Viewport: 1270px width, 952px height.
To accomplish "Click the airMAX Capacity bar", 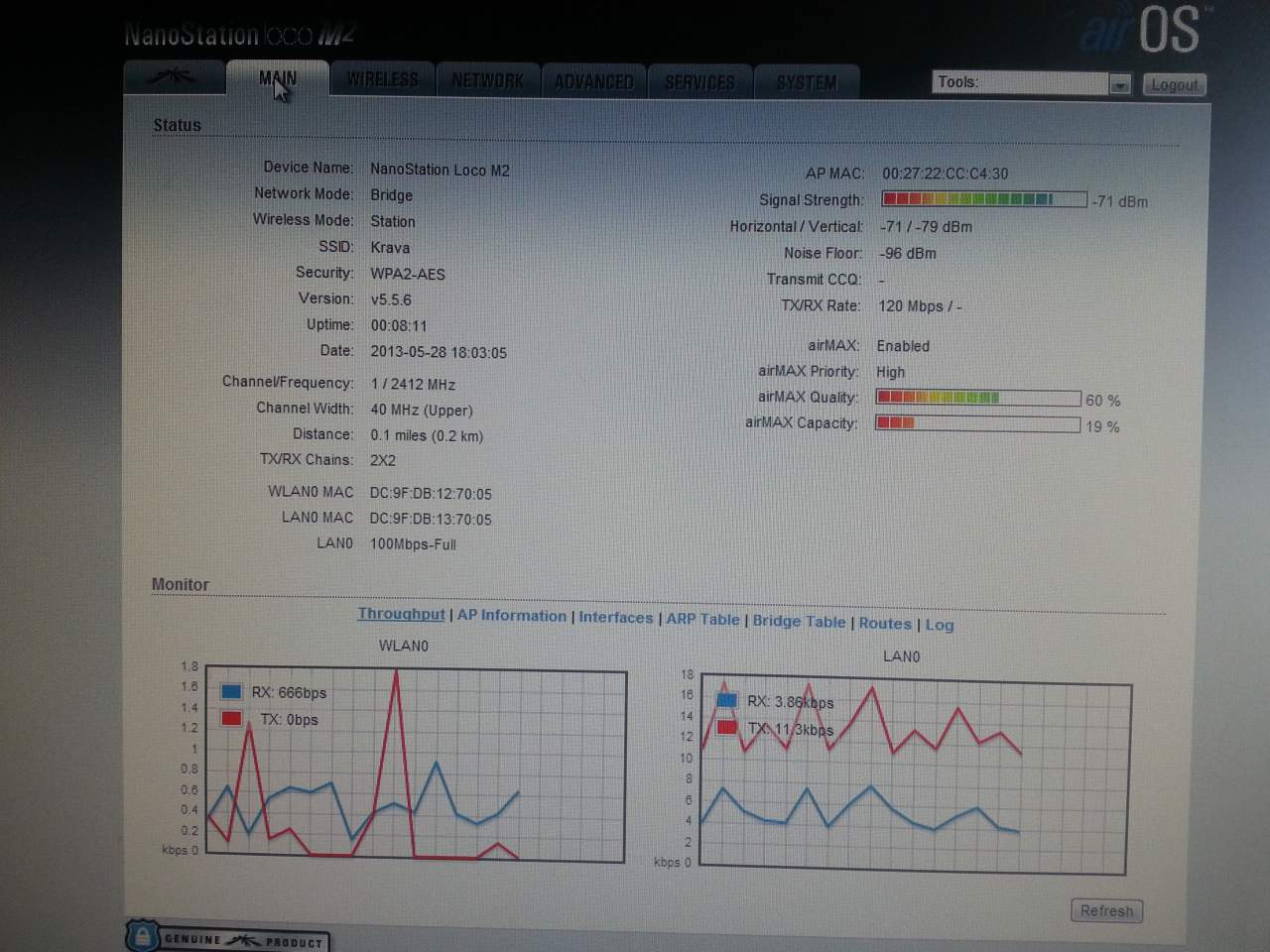I will point(977,423).
